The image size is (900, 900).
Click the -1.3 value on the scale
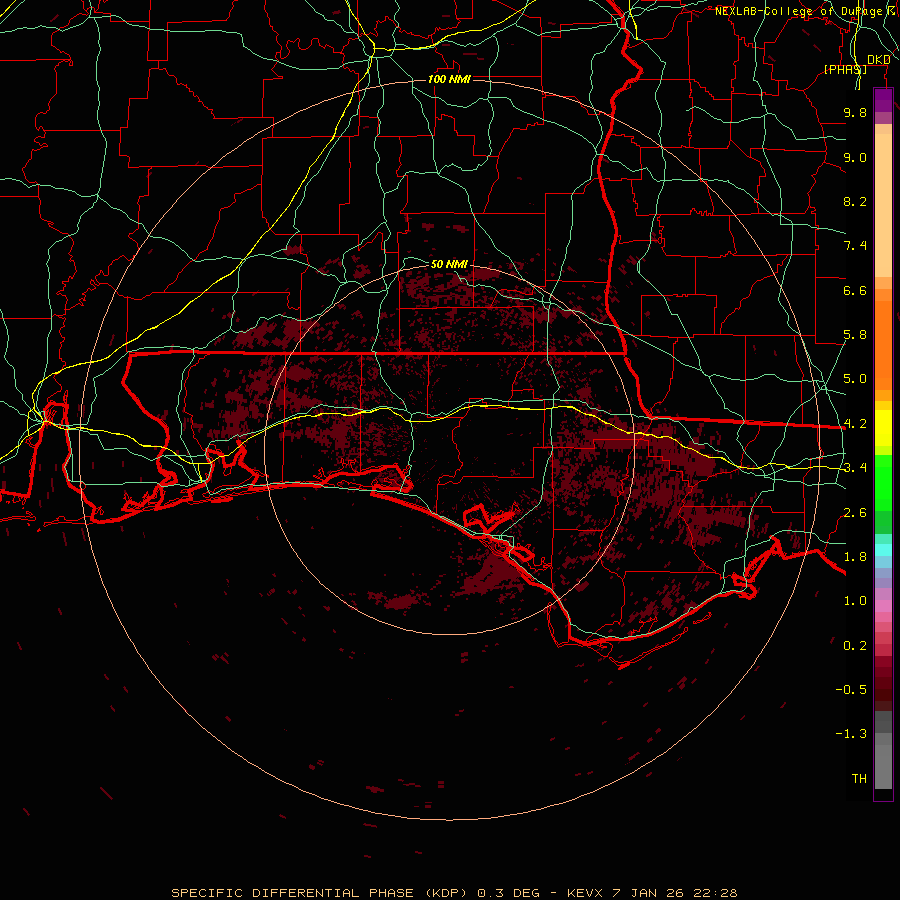tap(851, 734)
